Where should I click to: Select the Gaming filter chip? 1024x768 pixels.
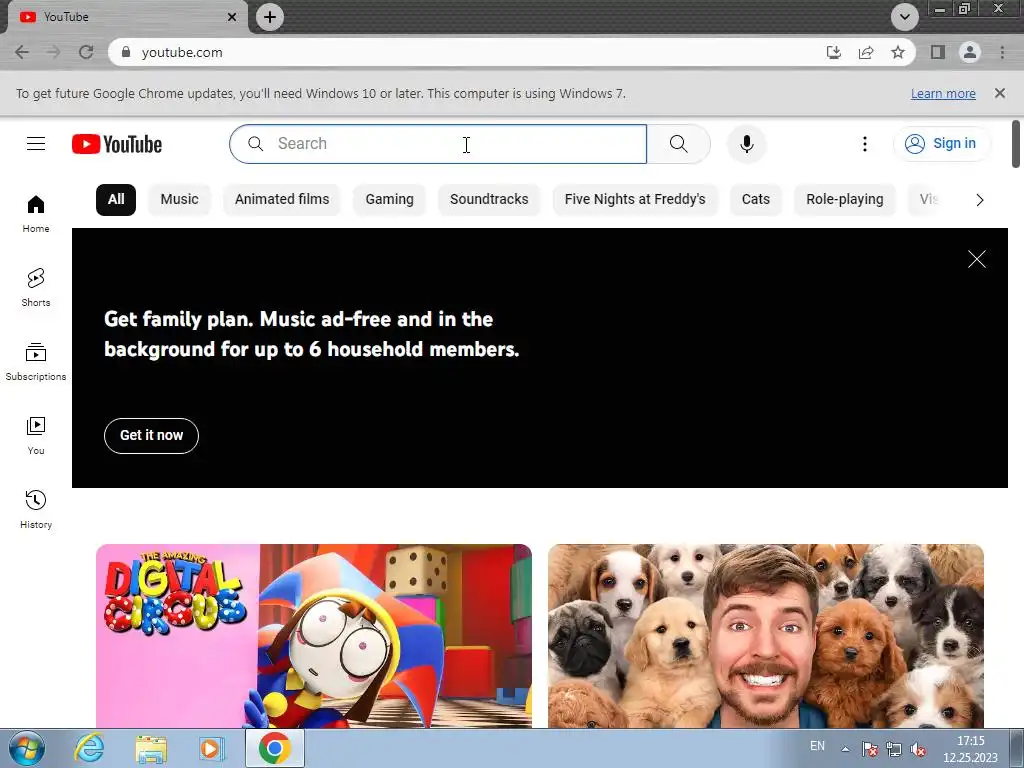[389, 200]
